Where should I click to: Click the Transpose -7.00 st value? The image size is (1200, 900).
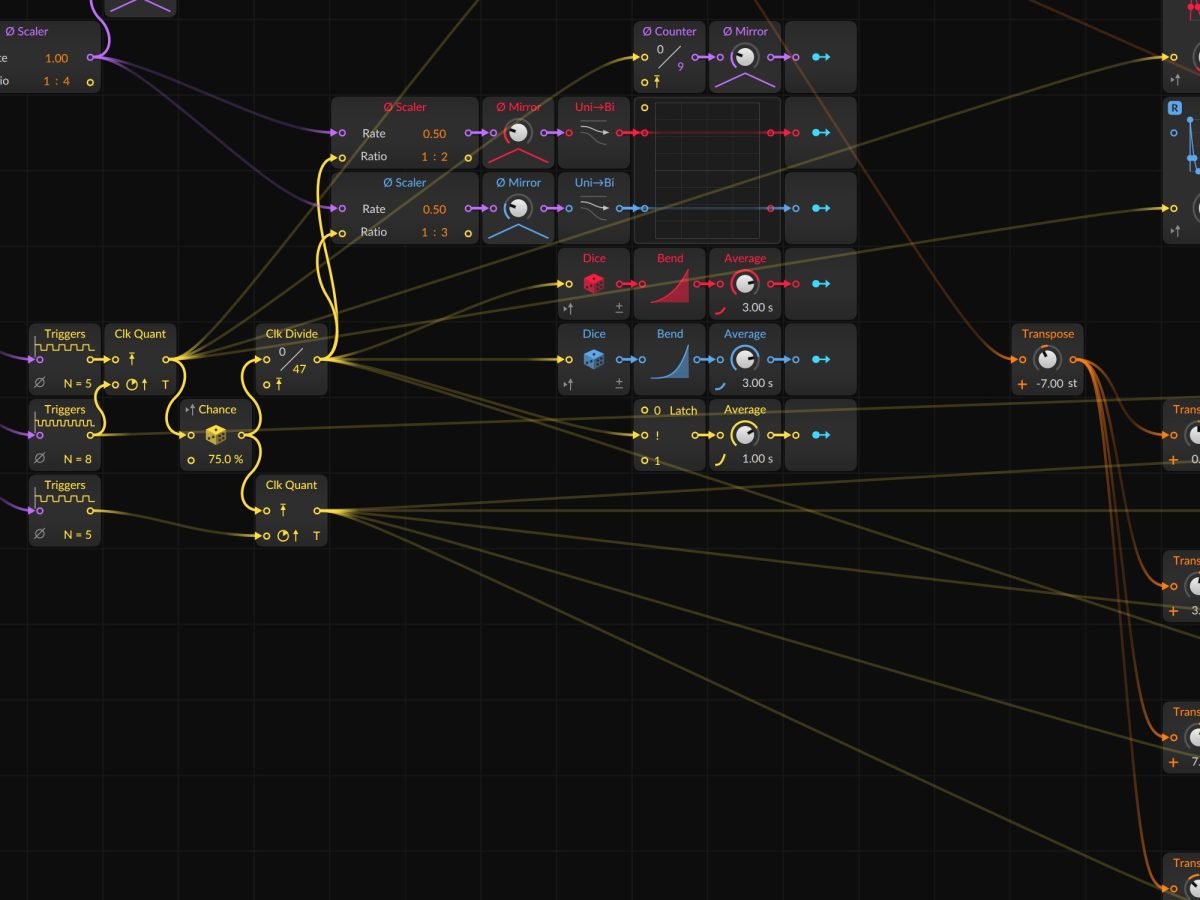point(1058,384)
